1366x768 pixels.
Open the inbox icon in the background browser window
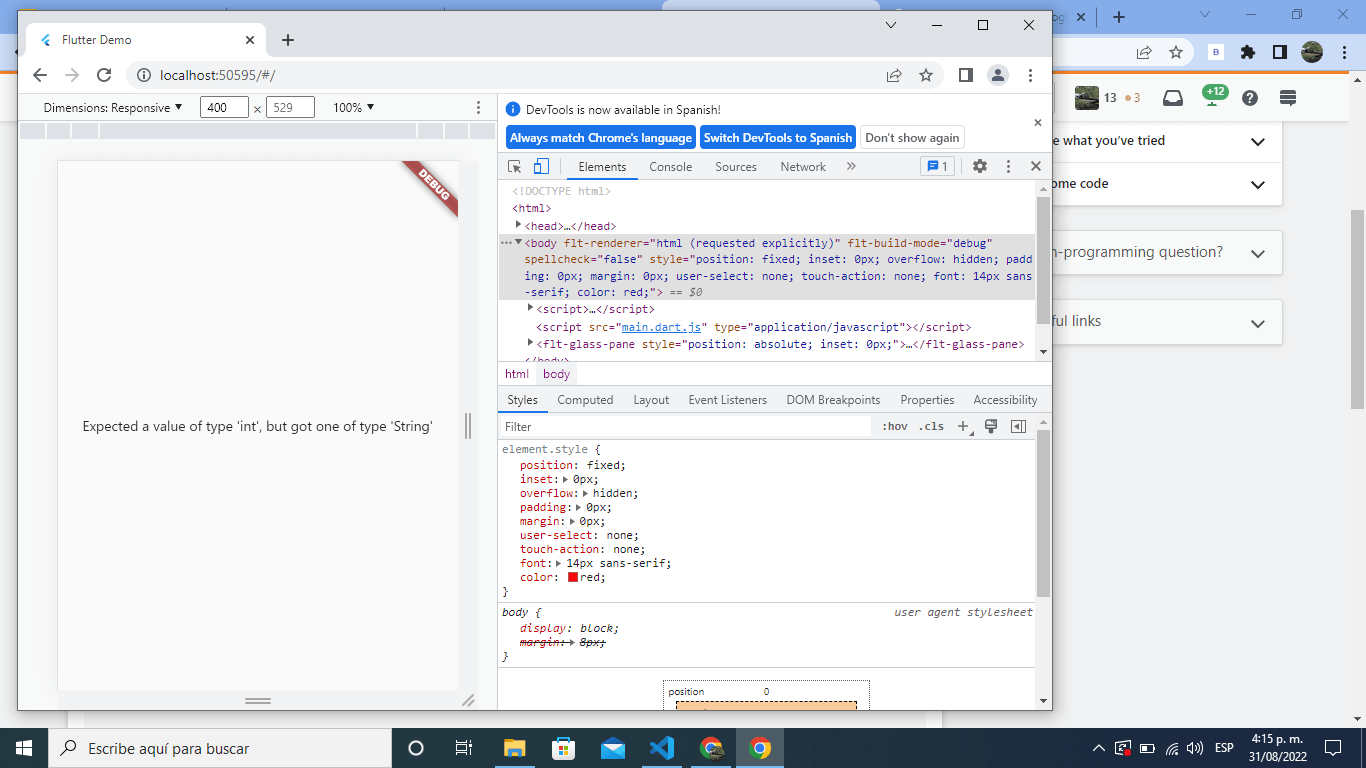coord(1173,97)
